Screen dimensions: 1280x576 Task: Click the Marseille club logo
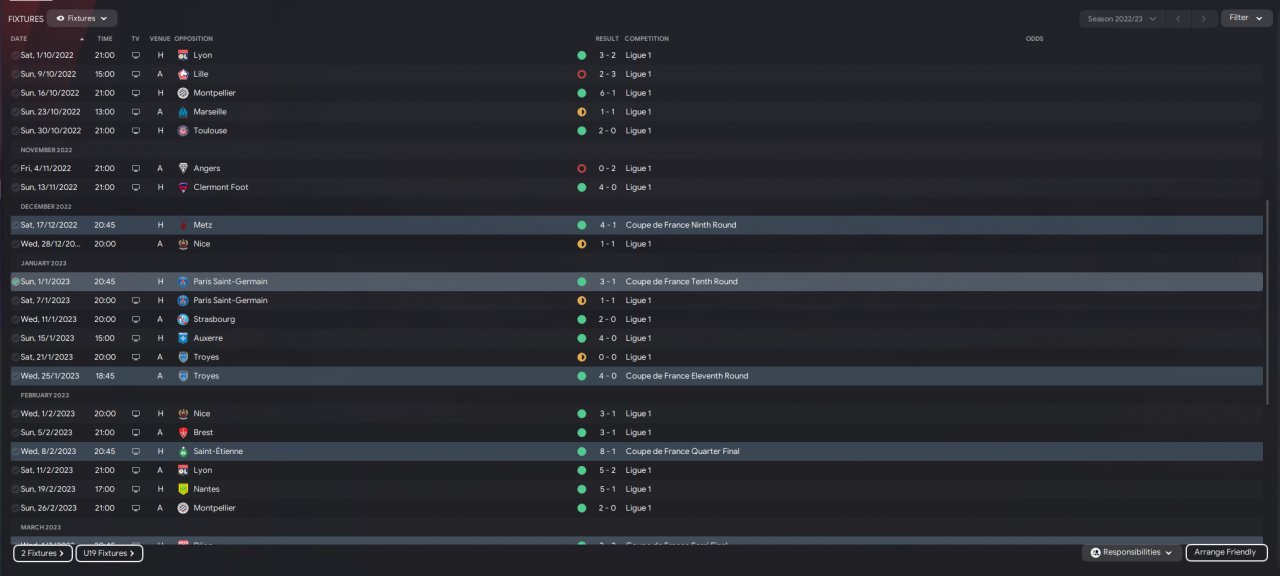click(183, 112)
